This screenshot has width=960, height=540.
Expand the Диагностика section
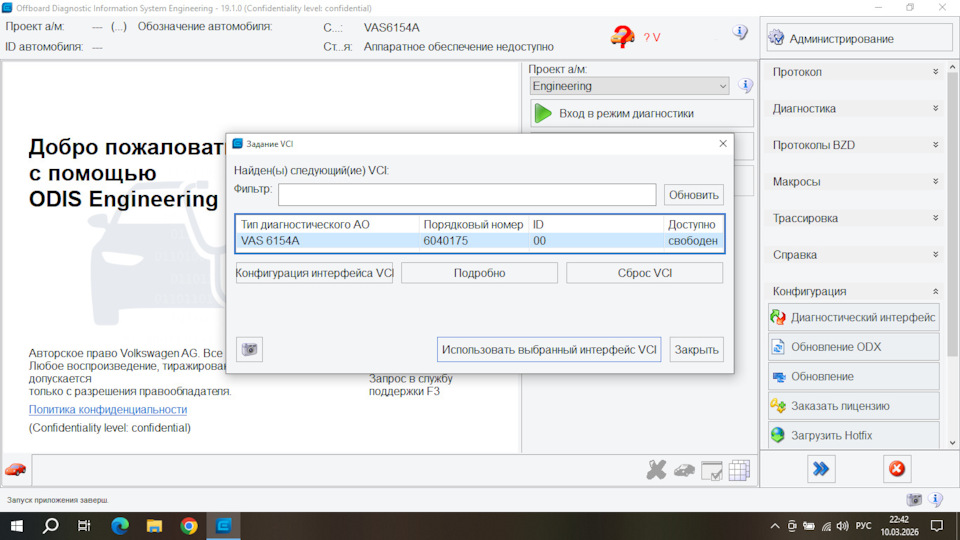click(x=855, y=108)
